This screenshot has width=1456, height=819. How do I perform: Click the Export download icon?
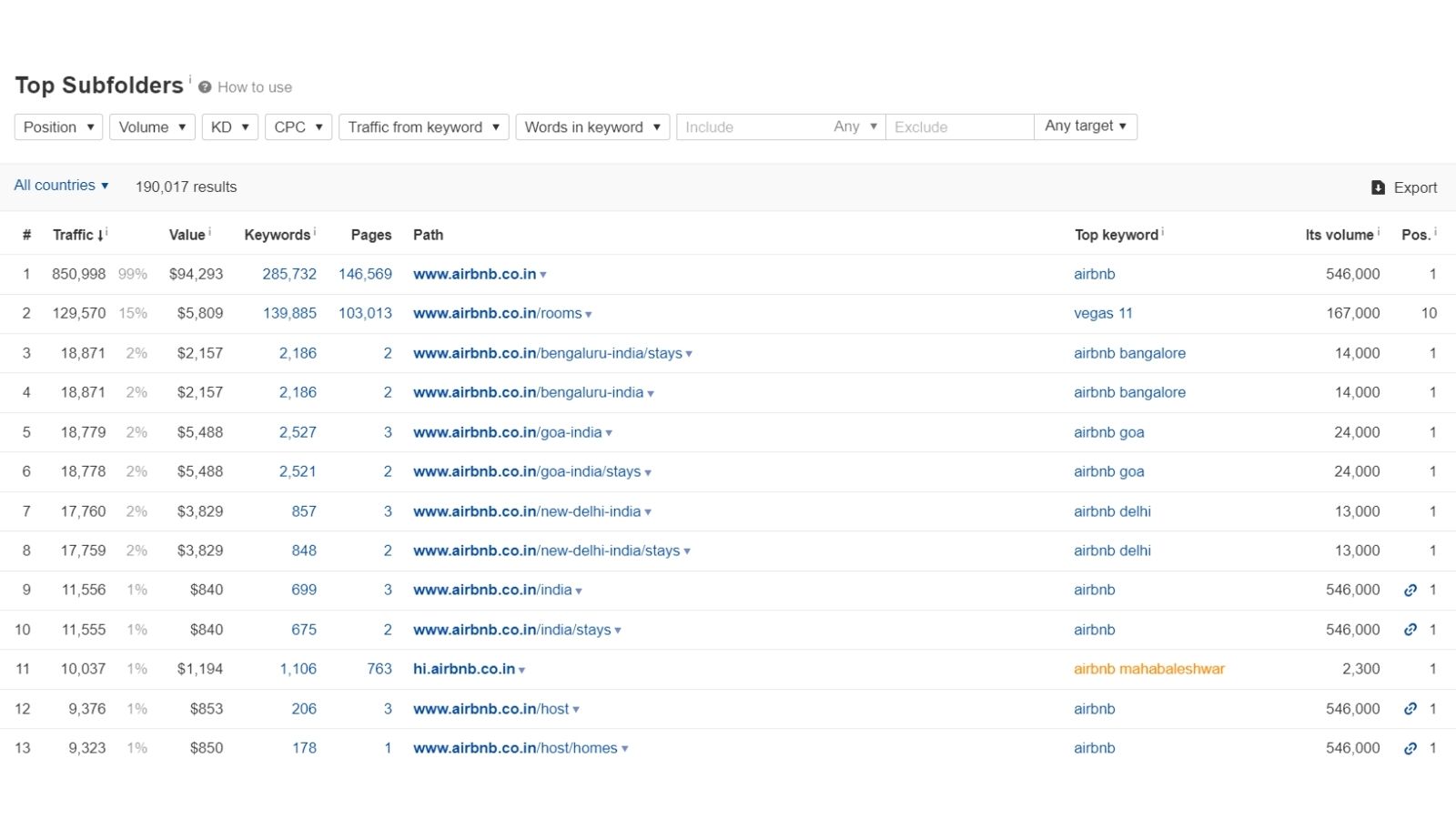[1378, 187]
